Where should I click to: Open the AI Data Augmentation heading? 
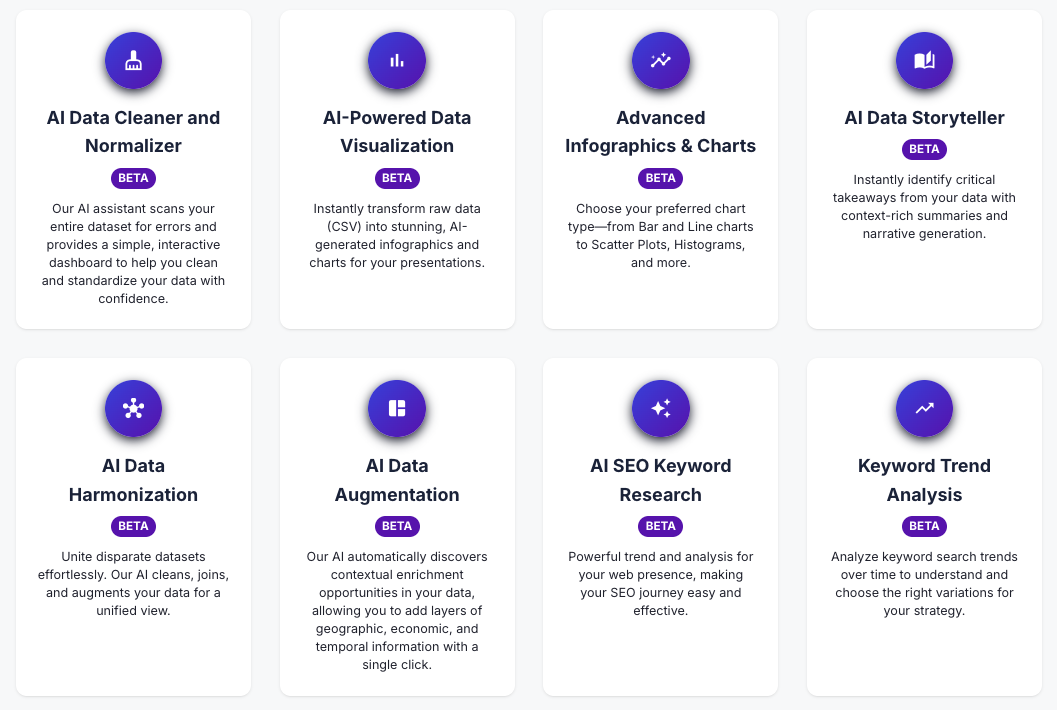[x=397, y=480]
